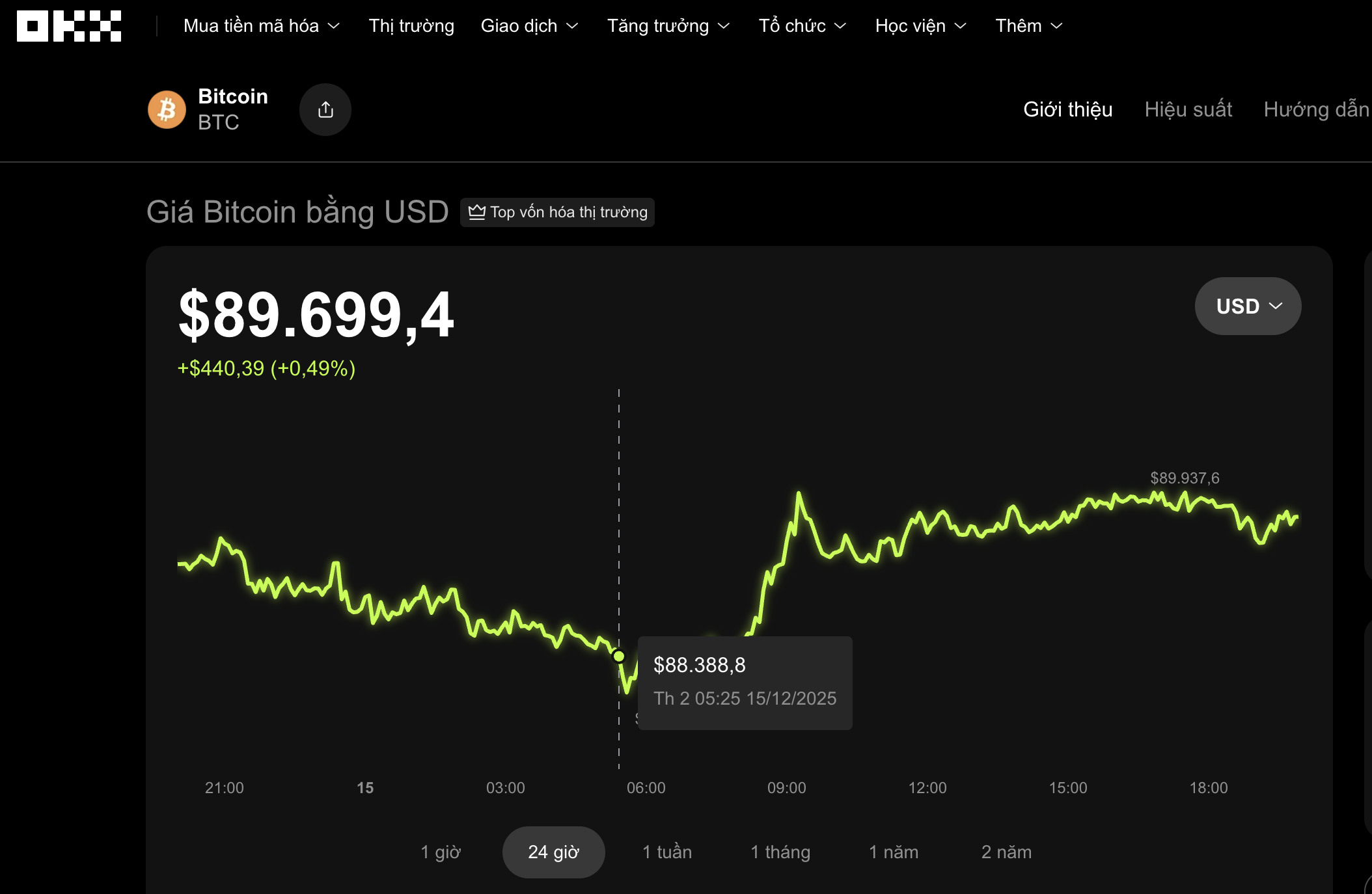Select the 1 tháng chart period
This screenshot has height=894, width=1372.
pos(780,852)
